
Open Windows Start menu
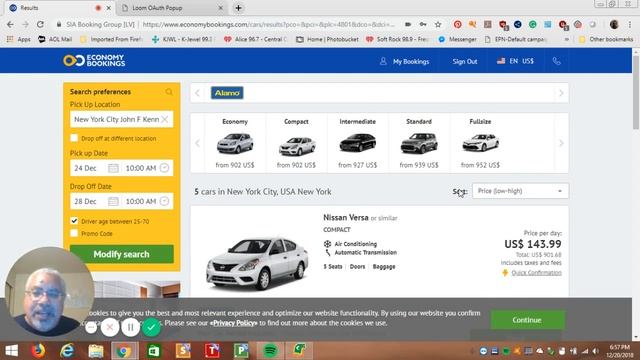pos(11,351)
